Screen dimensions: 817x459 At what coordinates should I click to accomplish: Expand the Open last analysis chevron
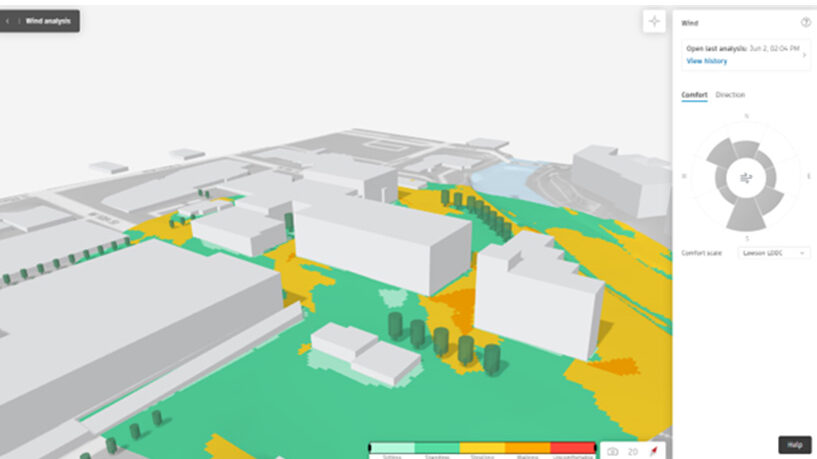pyautogui.click(x=804, y=54)
